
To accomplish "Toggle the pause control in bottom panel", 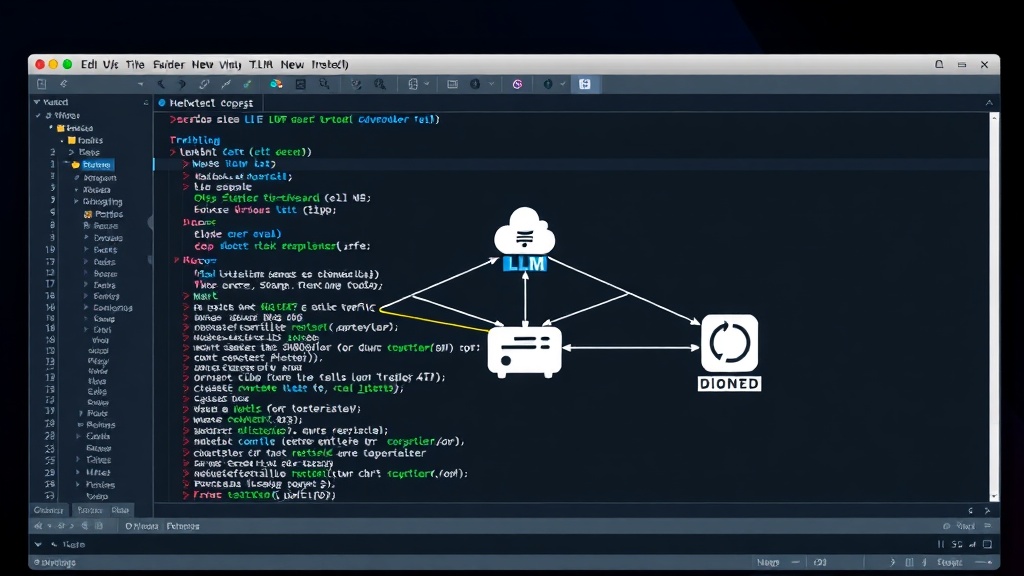I will (x=940, y=544).
